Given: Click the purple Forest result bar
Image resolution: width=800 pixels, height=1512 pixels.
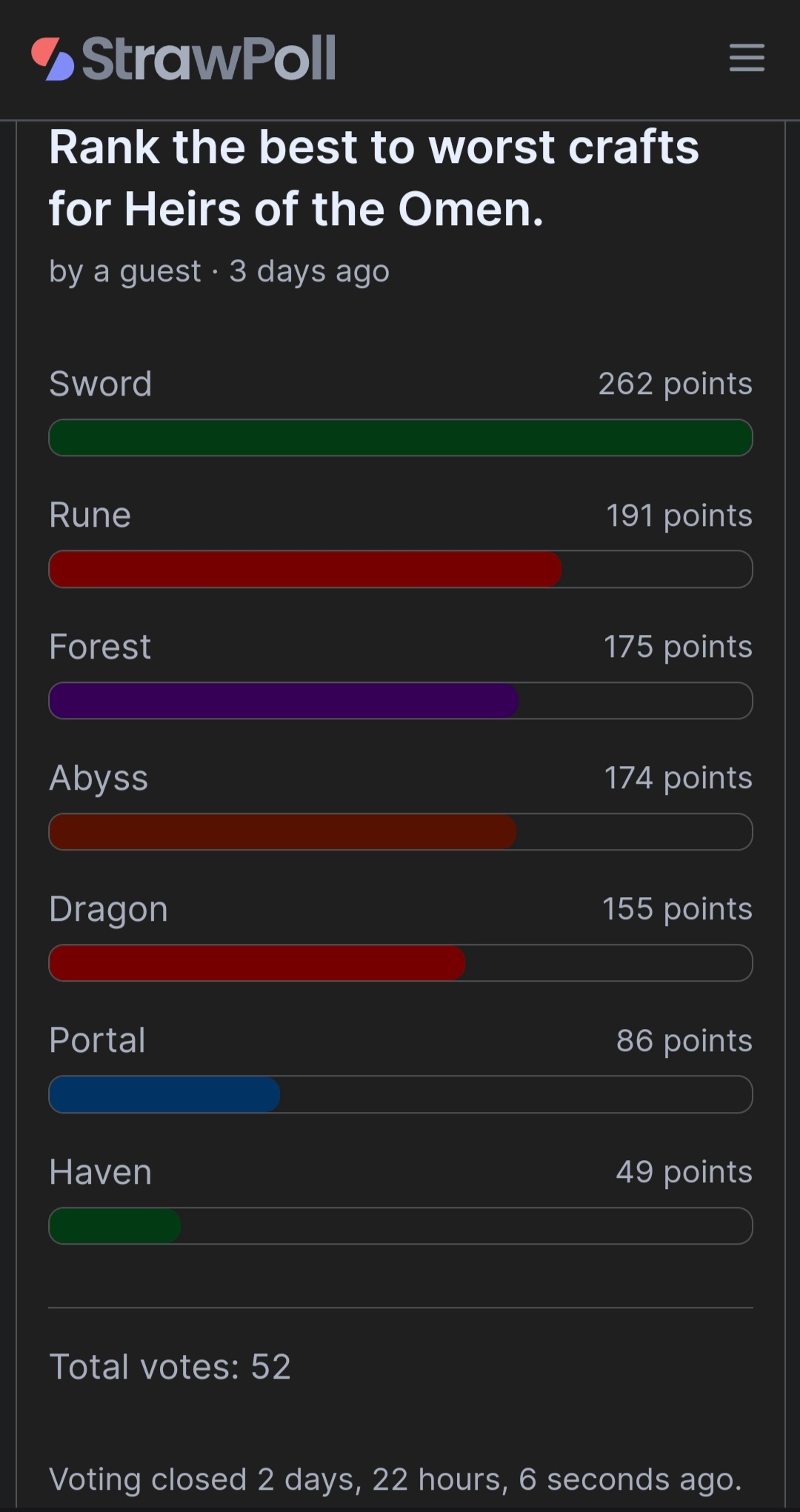Looking at the screenshot, I should (284, 701).
